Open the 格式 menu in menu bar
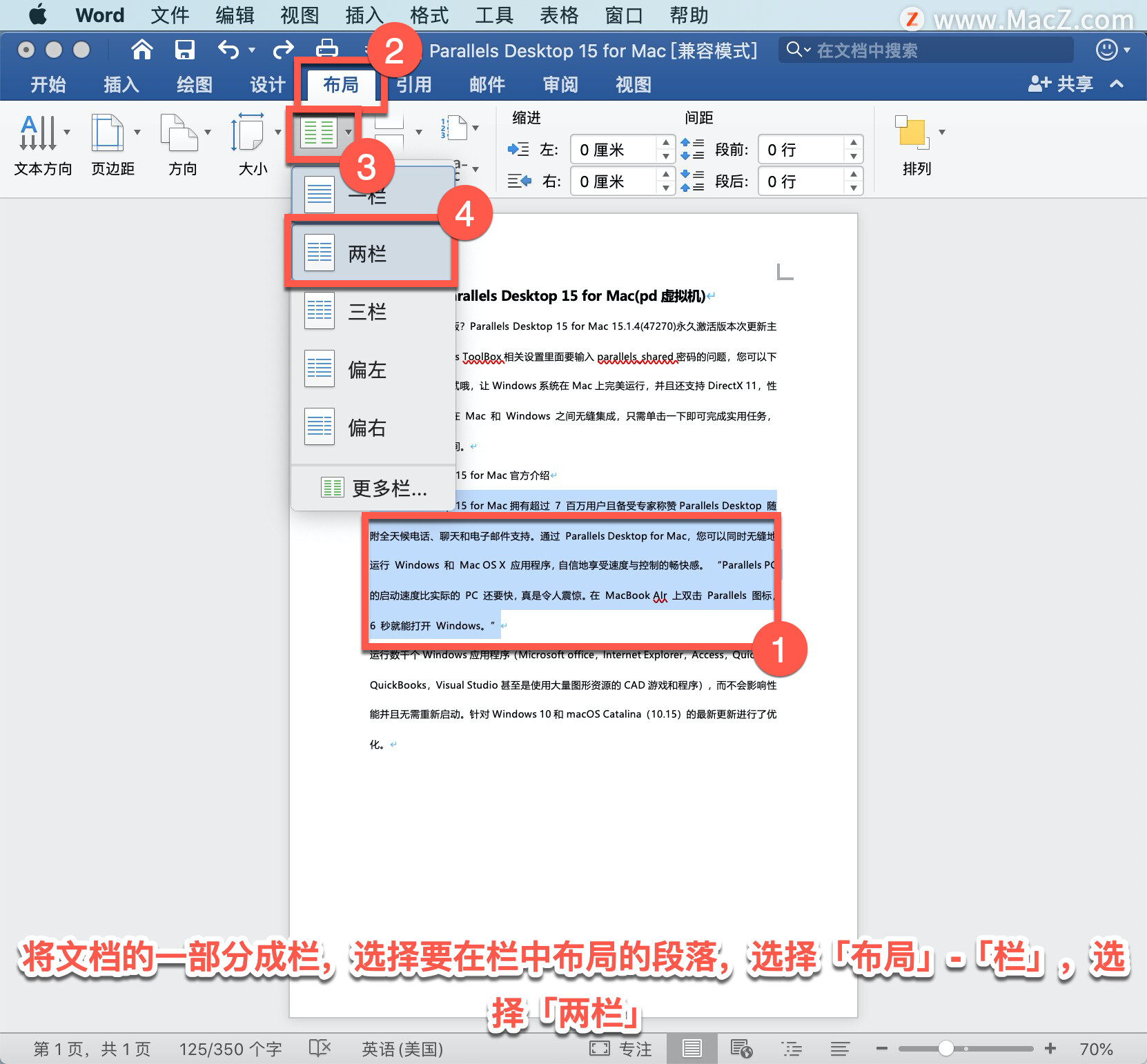 tap(429, 15)
